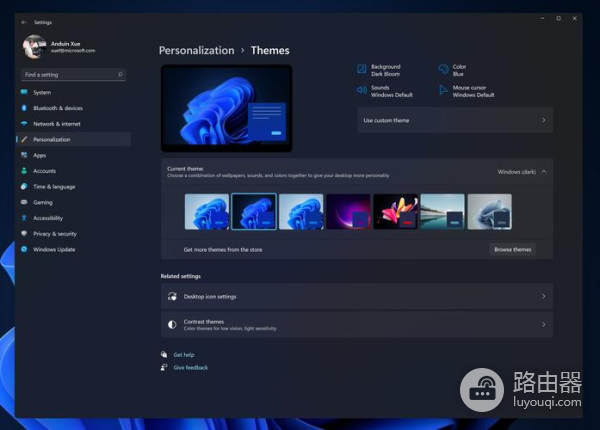Image resolution: width=600 pixels, height=430 pixels.
Task: Collapse the Current theme section
Action: 544,172
